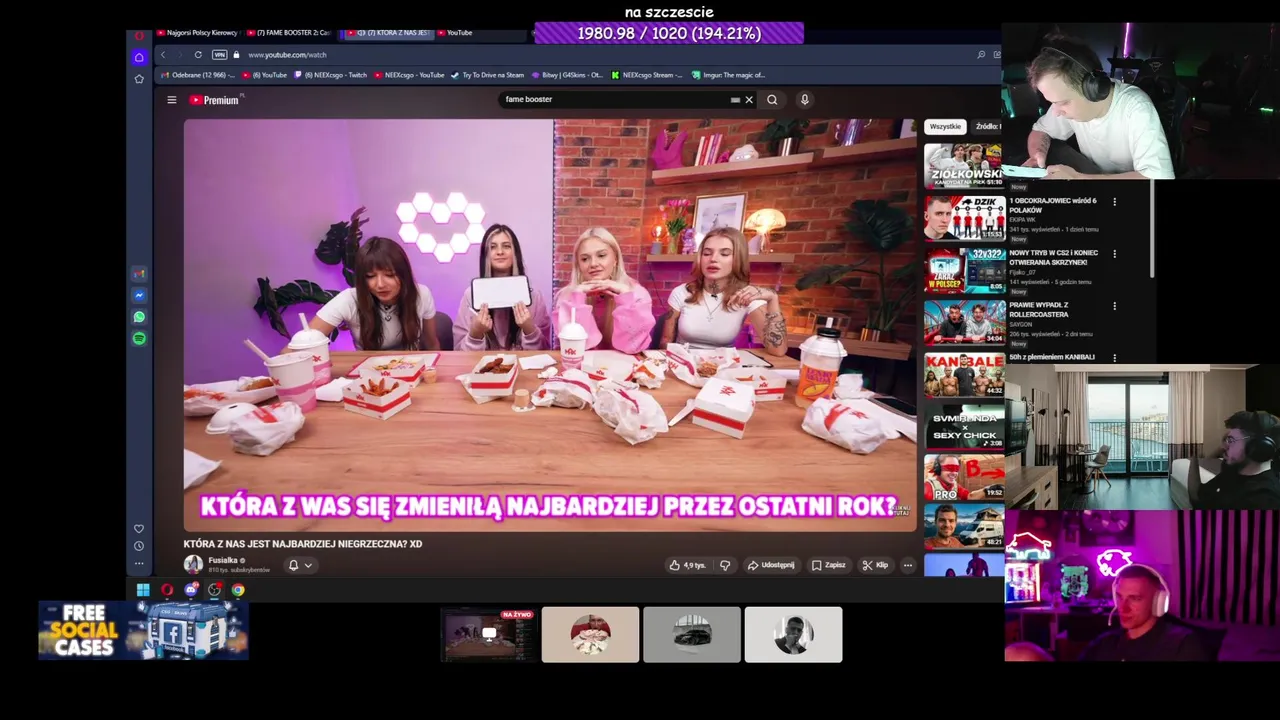Go to YouTube Premium home logo
This screenshot has width=1280, height=720.
coord(215,100)
